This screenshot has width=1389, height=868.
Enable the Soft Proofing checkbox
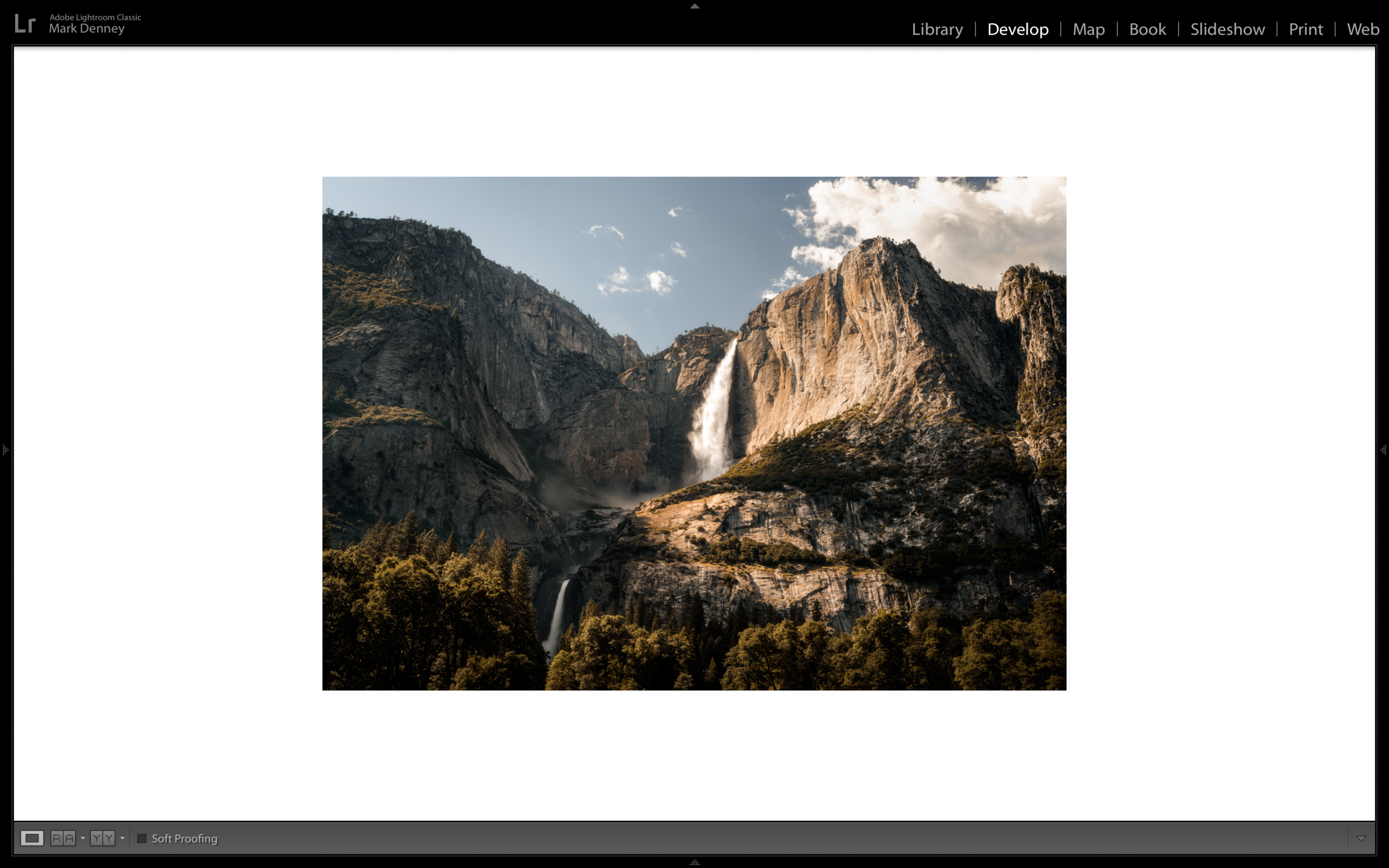142,838
